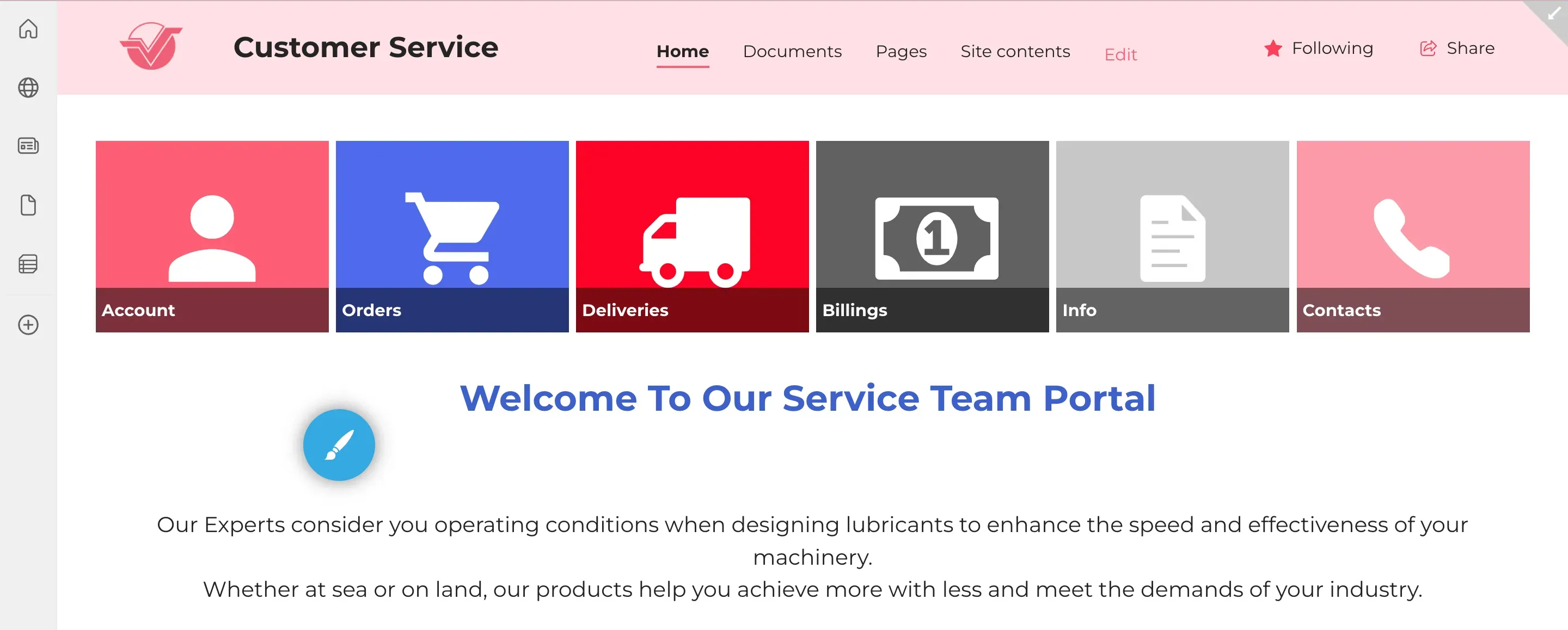Select the document file icon in sidebar

point(28,205)
